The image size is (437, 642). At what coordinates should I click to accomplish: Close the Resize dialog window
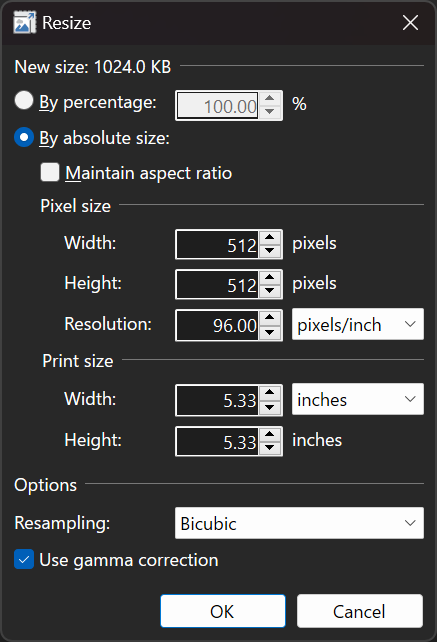[410, 23]
